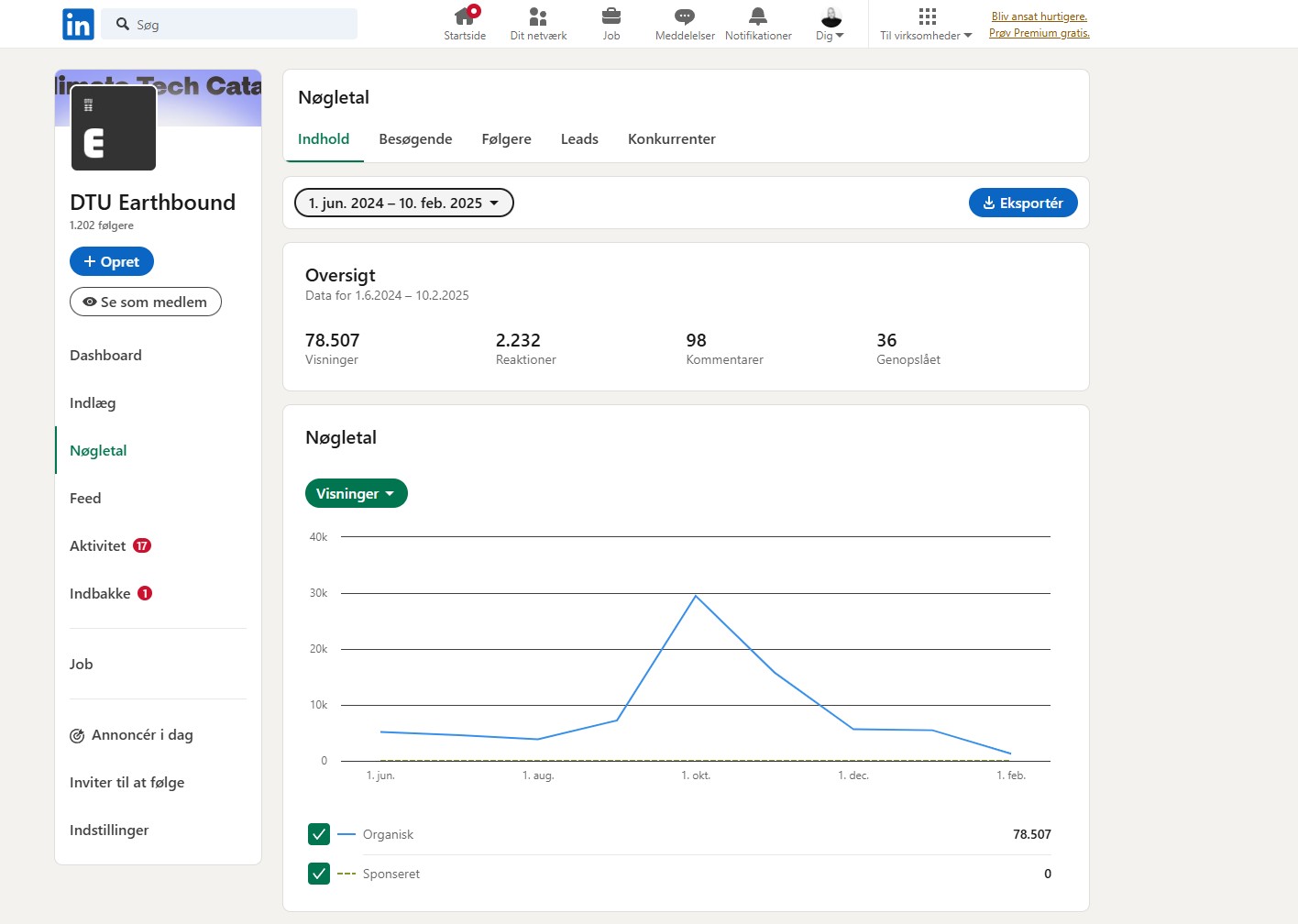1298x924 pixels.
Task: Click the Opret button
Action: click(x=112, y=261)
